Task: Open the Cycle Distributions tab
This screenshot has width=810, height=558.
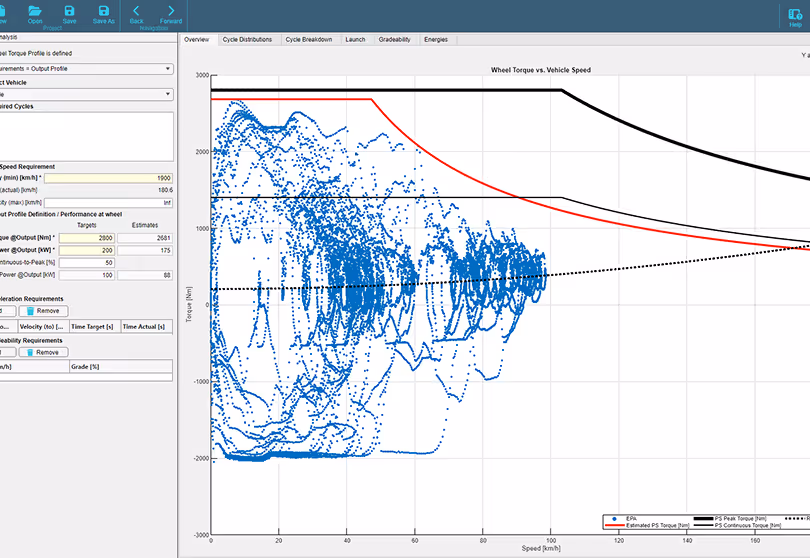Action: (x=247, y=40)
